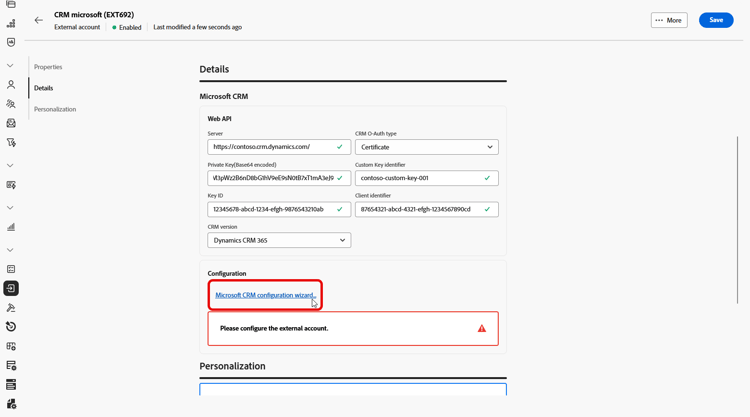Open the profiles person icon in sidebar
The image size is (750, 417).
point(11,85)
